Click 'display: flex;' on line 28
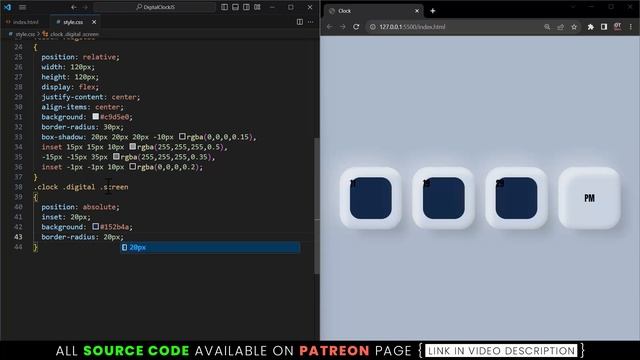Viewport: 640px width, 360px height. pyautogui.click(x=70, y=87)
